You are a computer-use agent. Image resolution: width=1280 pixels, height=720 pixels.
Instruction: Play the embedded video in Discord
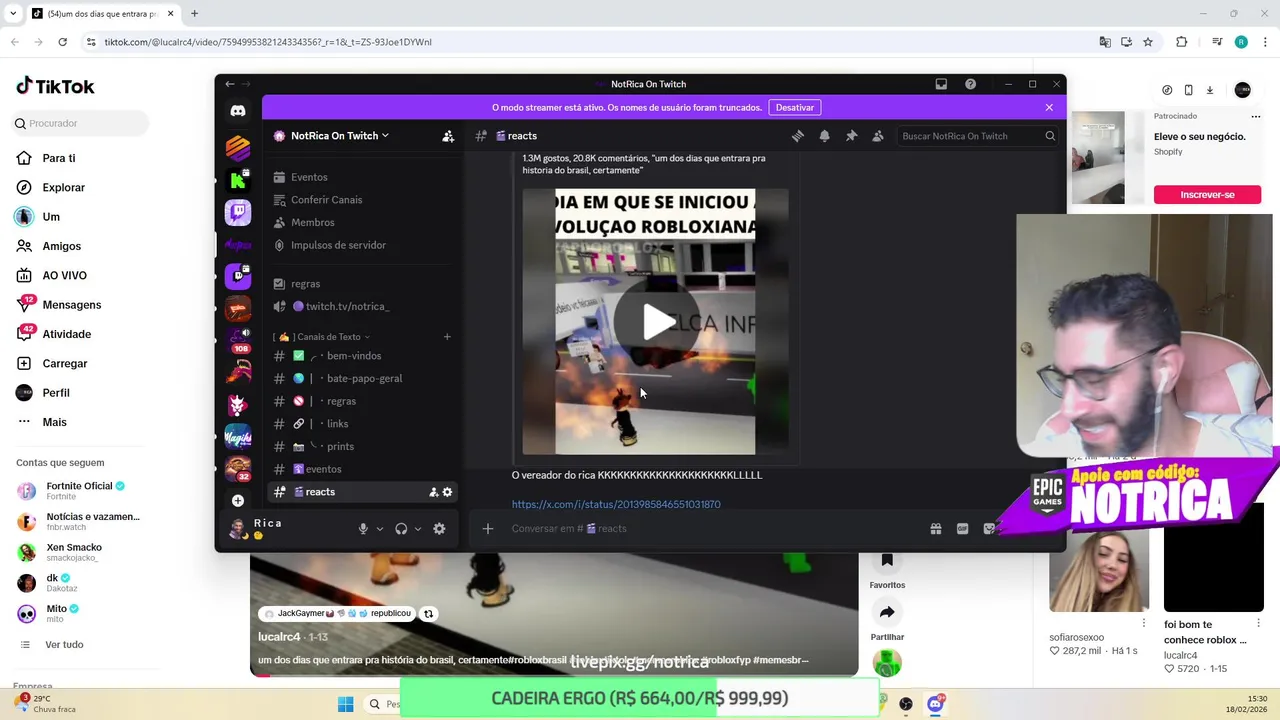point(656,322)
